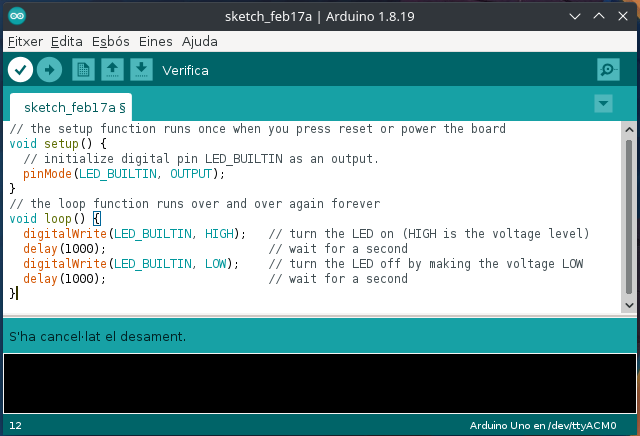The width and height of the screenshot is (640, 436).
Task: Expand the tab options dropdown arrow
Action: (x=603, y=104)
